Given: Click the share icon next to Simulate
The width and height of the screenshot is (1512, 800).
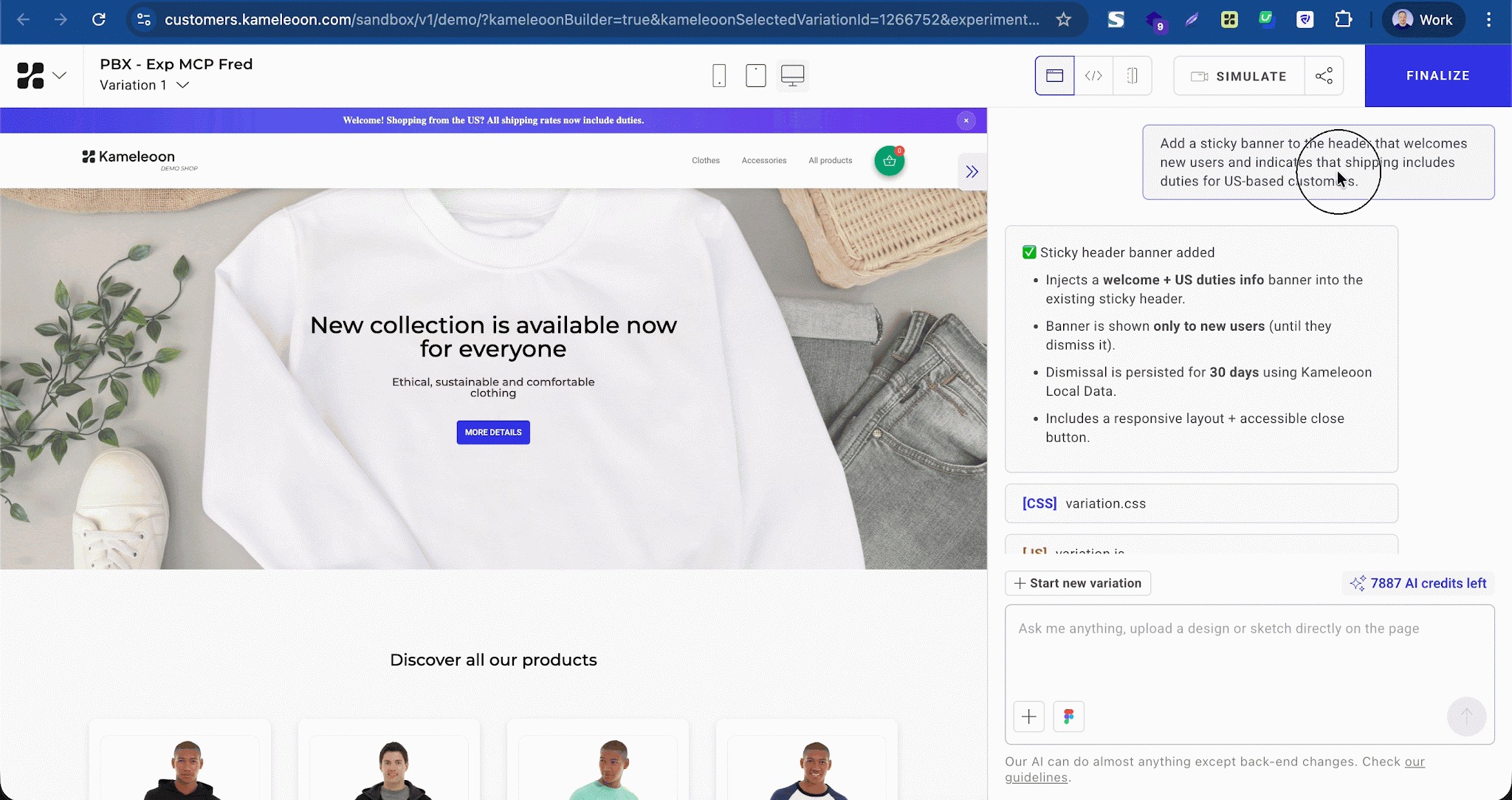Looking at the screenshot, I should (1324, 75).
